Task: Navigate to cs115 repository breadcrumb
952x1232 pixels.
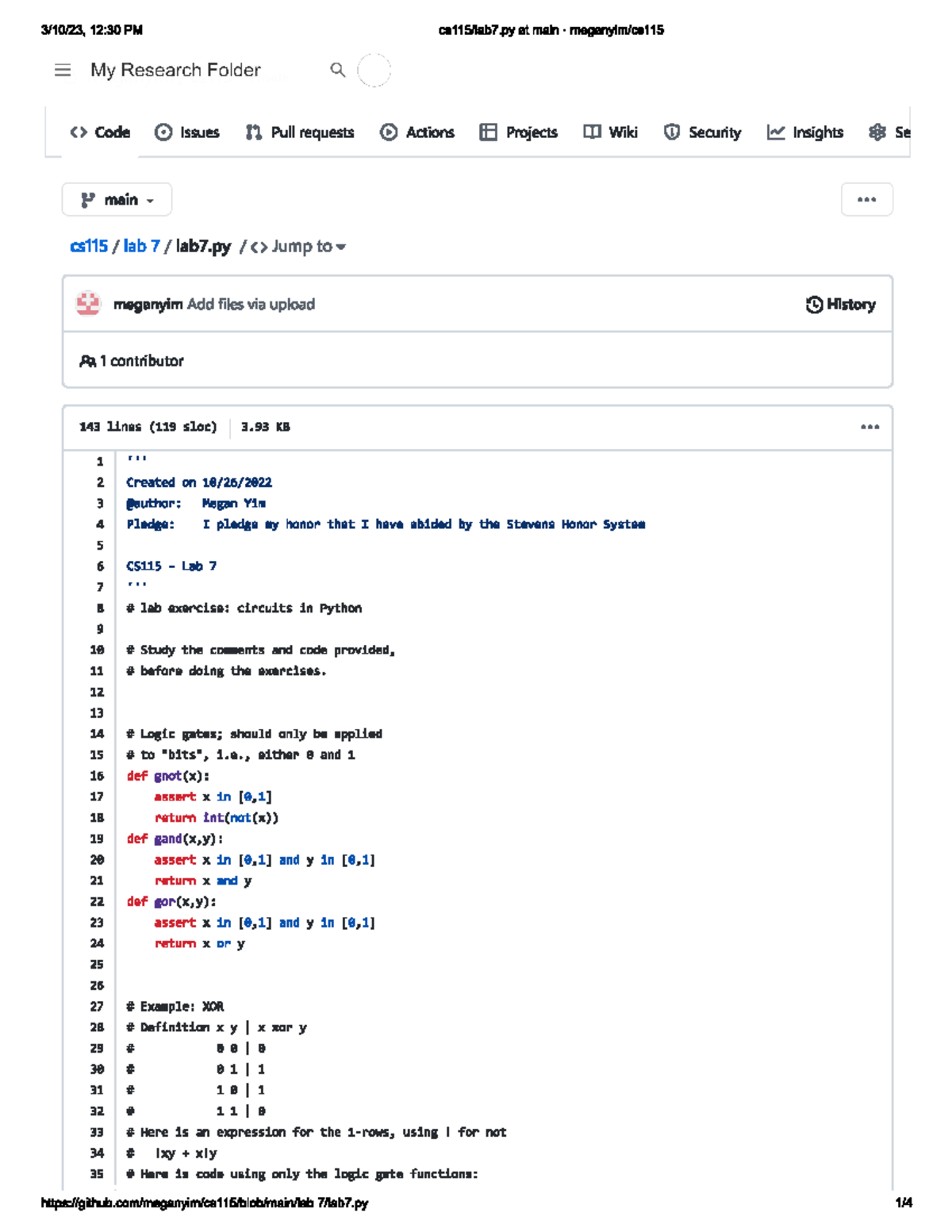Action: (89, 247)
